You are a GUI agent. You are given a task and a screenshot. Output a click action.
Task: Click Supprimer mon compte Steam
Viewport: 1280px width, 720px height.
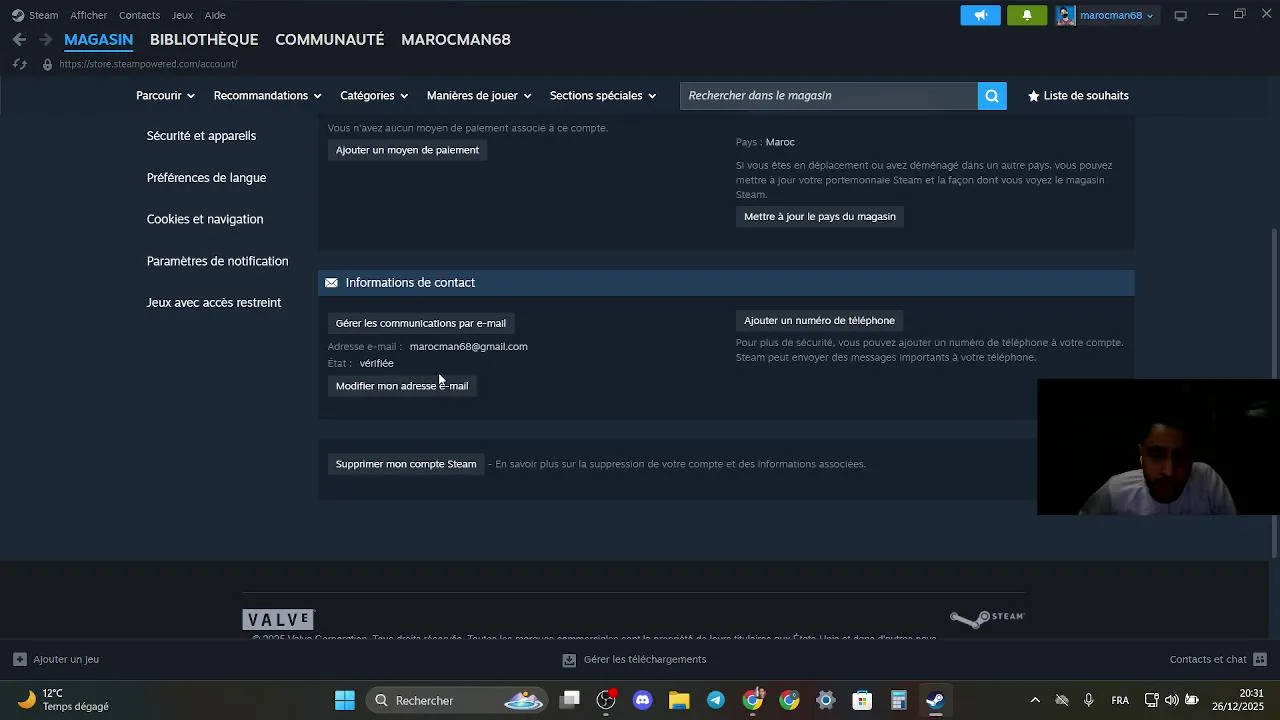(406, 464)
